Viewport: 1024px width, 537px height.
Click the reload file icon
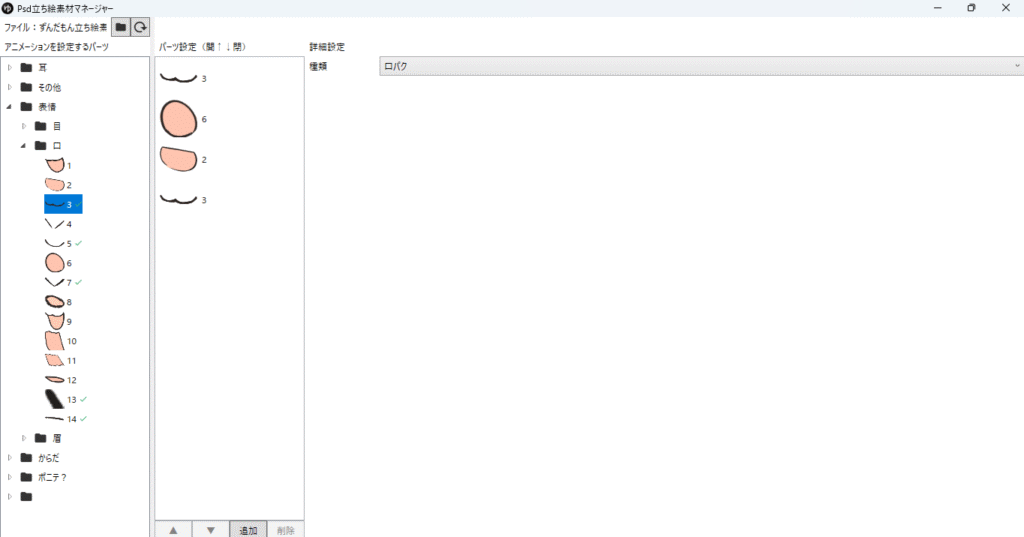pos(141,28)
